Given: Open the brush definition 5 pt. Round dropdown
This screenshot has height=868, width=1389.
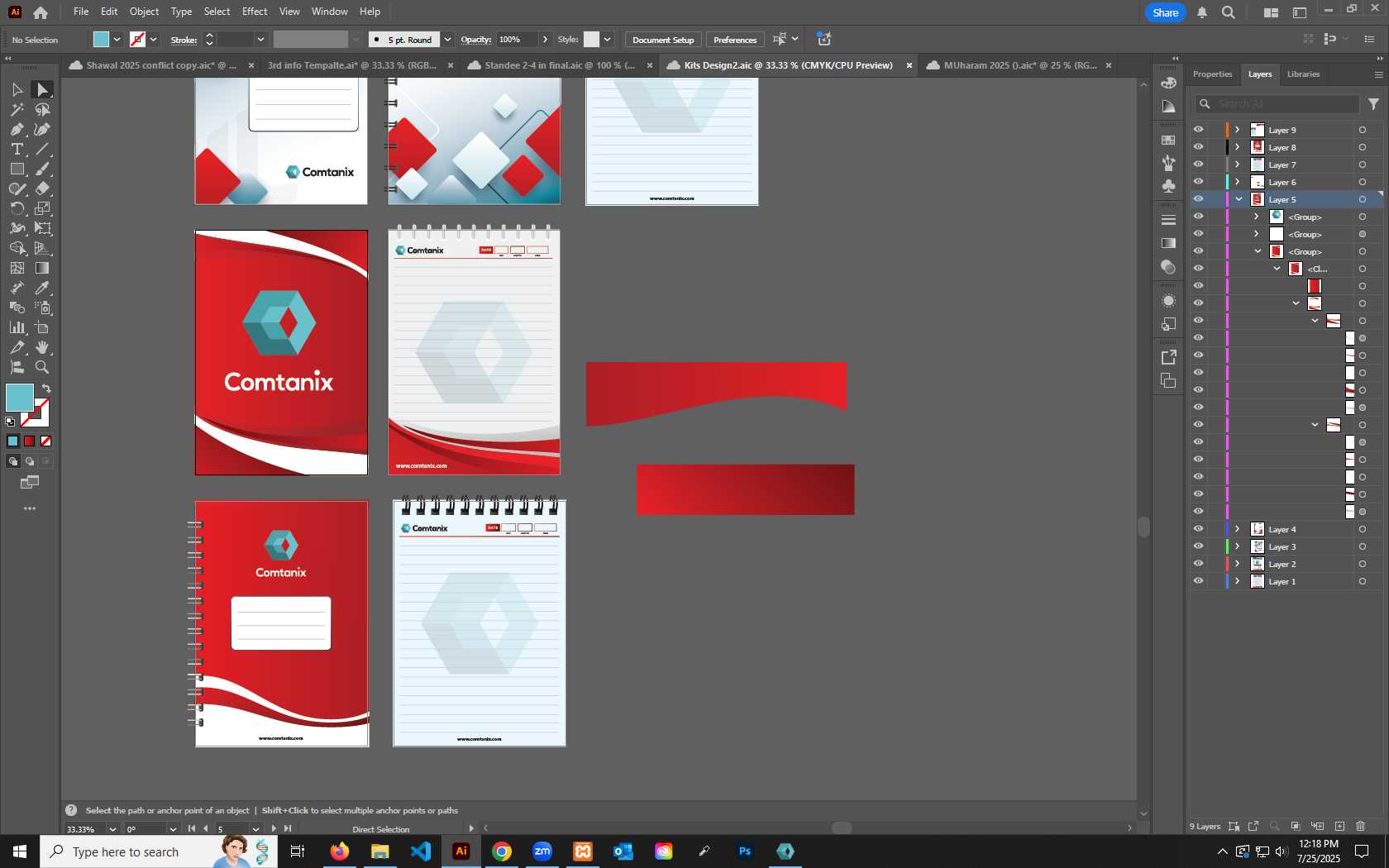Looking at the screenshot, I should (x=447, y=40).
